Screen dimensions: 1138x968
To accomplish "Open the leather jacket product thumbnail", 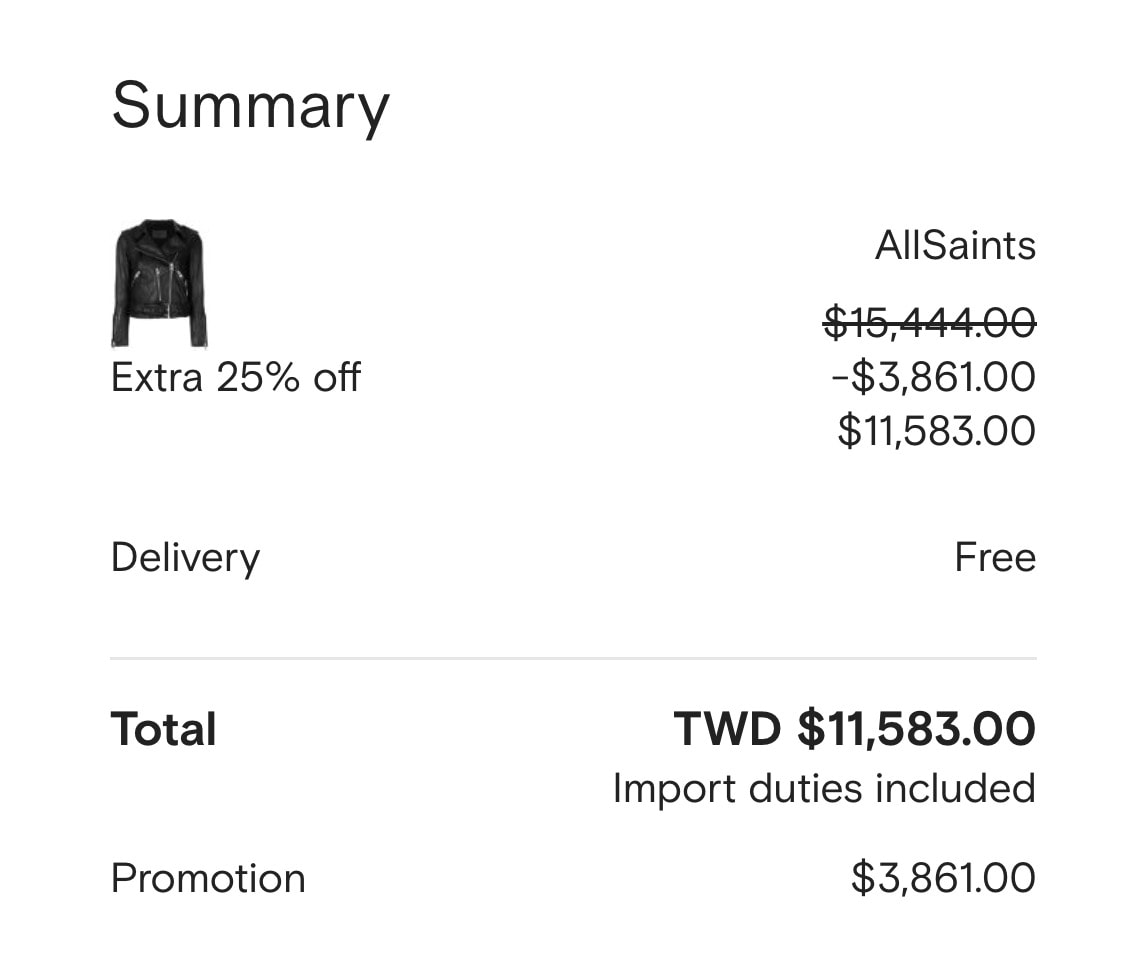I will (160, 283).
